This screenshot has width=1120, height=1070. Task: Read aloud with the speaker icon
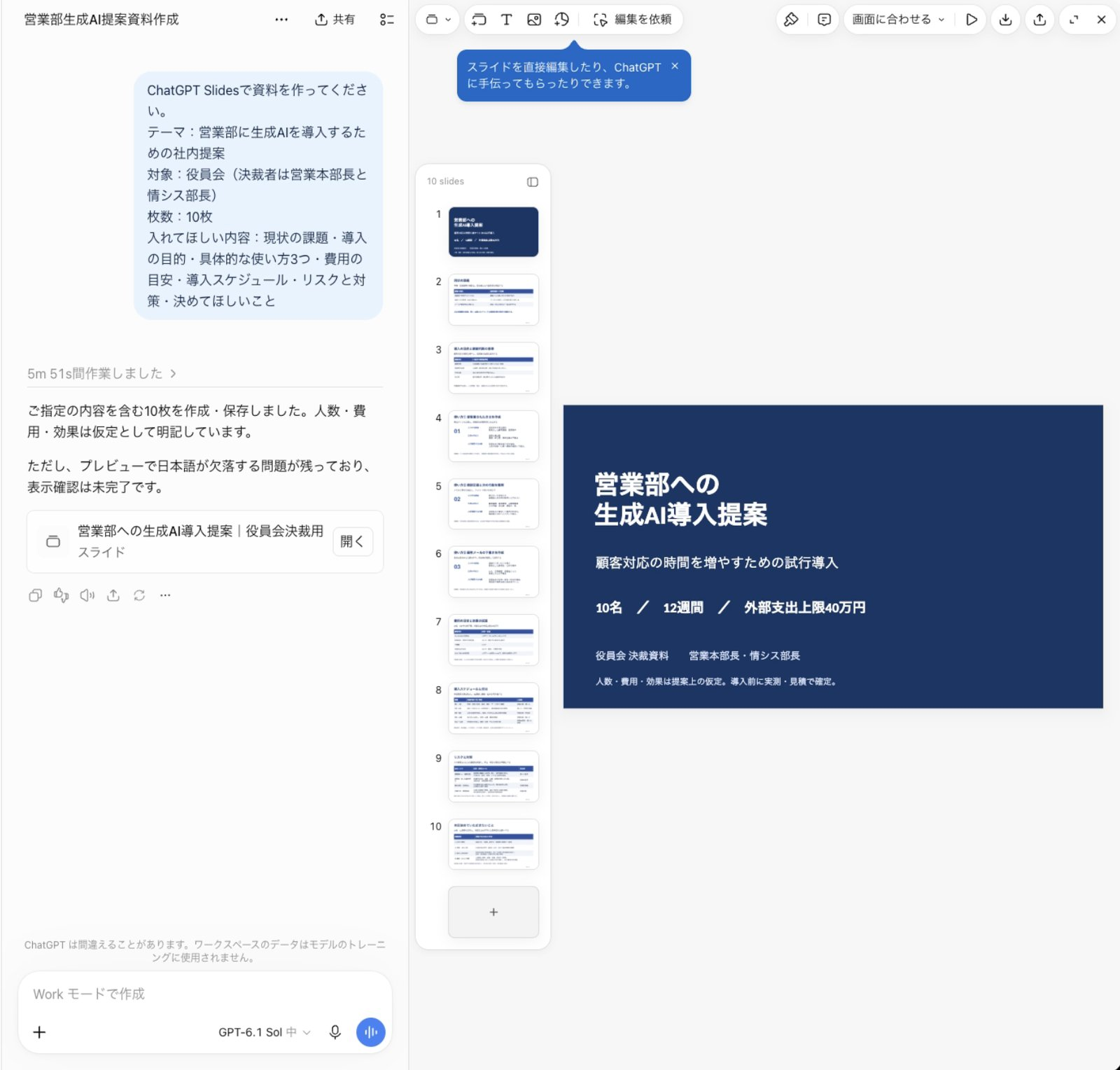click(87, 595)
